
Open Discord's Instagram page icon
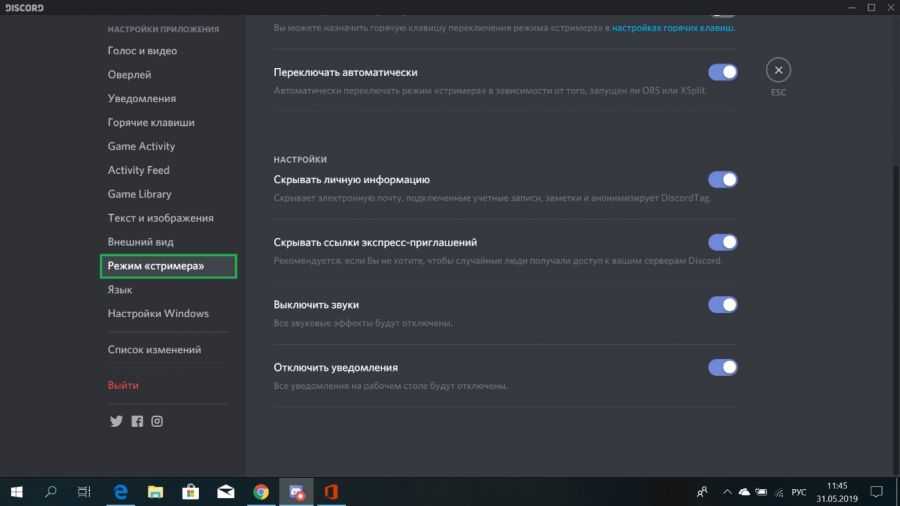(x=157, y=421)
